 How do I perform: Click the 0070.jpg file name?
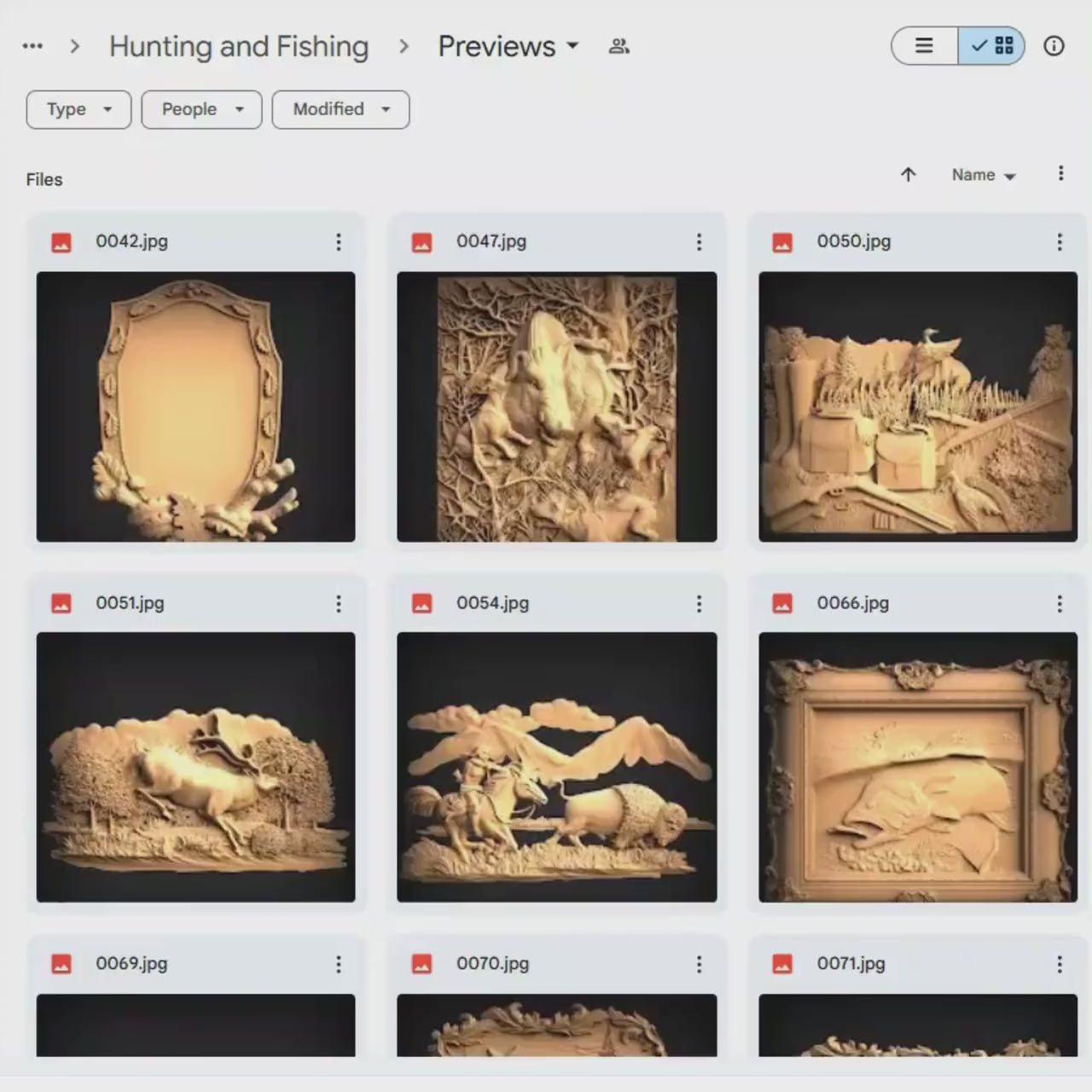[x=492, y=964]
